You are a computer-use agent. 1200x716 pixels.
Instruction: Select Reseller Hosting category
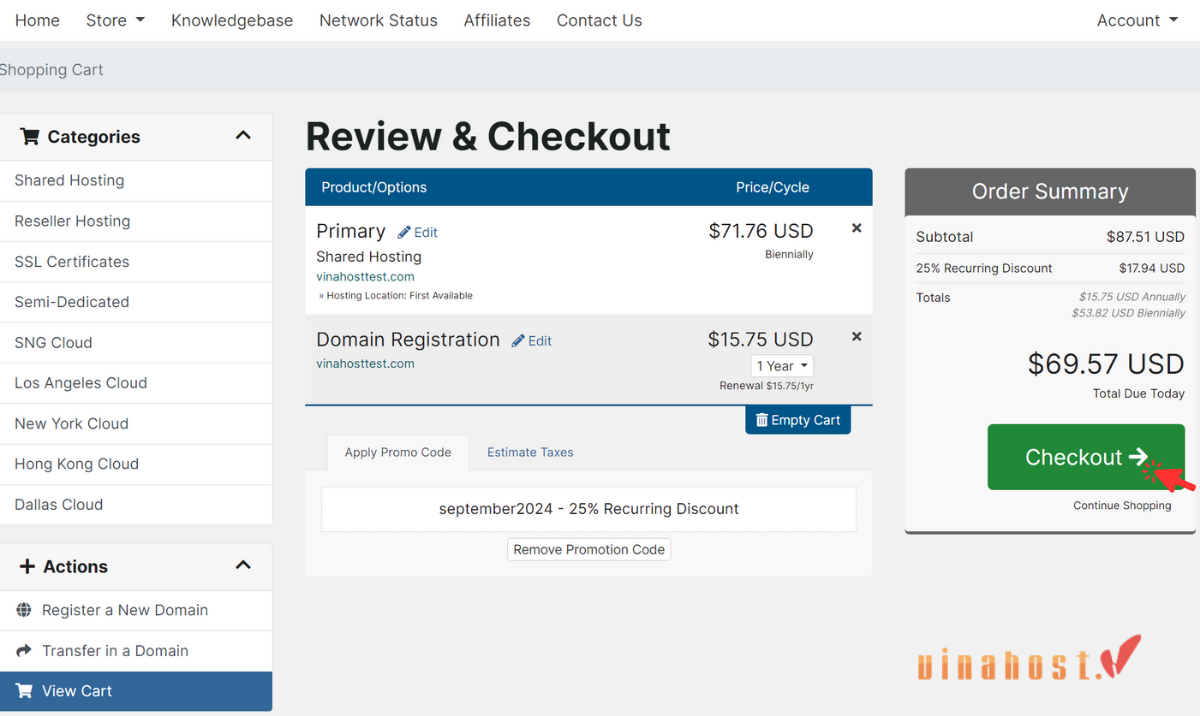pos(136,221)
